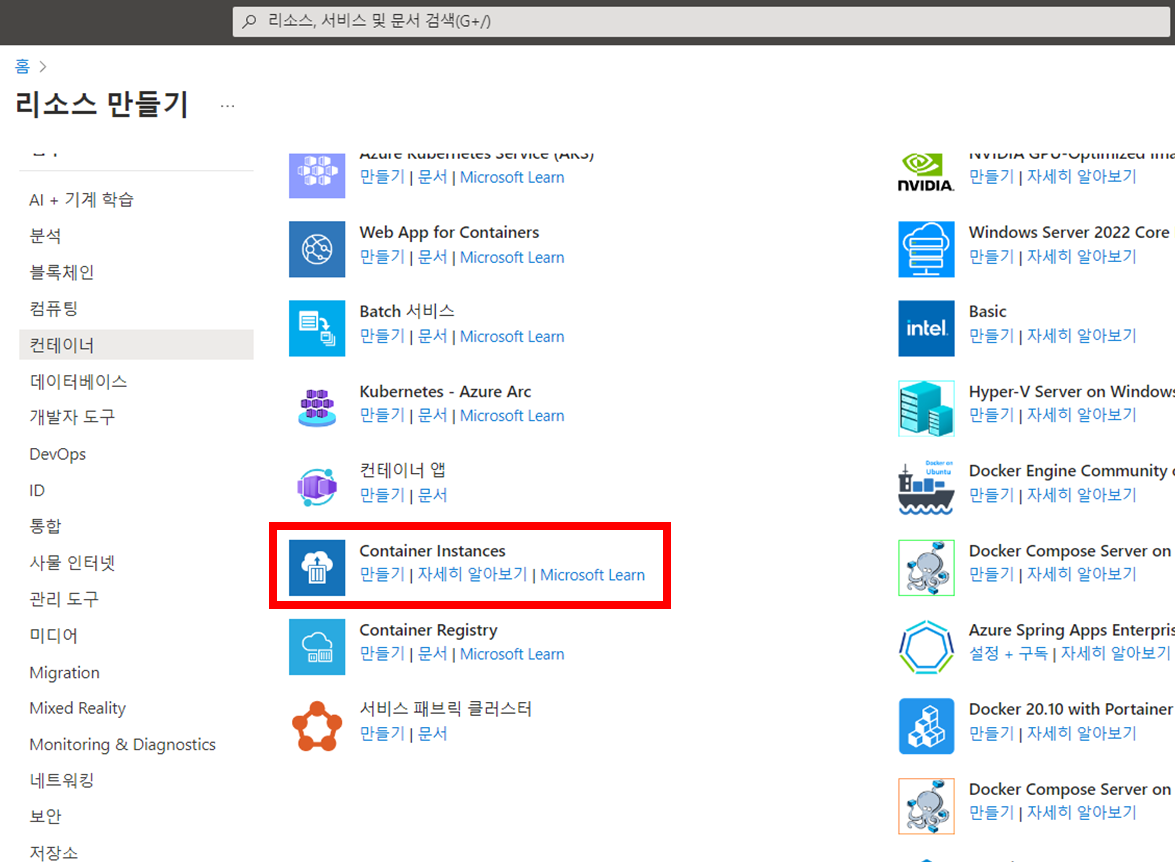Screen dimensions: 1175x862
Task: Click the Web App for Containers icon
Action: click(x=317, y=249)
